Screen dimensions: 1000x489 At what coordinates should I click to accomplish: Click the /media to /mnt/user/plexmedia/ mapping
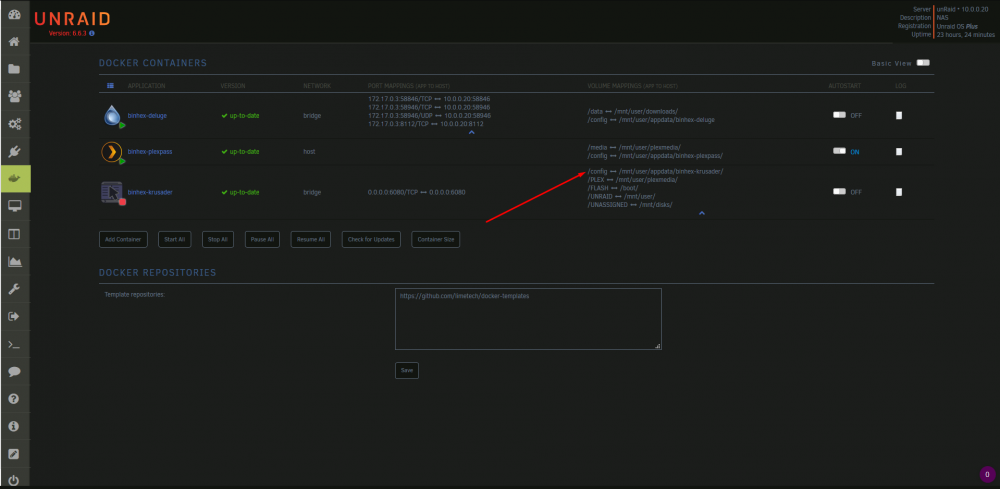click(635, 147)
